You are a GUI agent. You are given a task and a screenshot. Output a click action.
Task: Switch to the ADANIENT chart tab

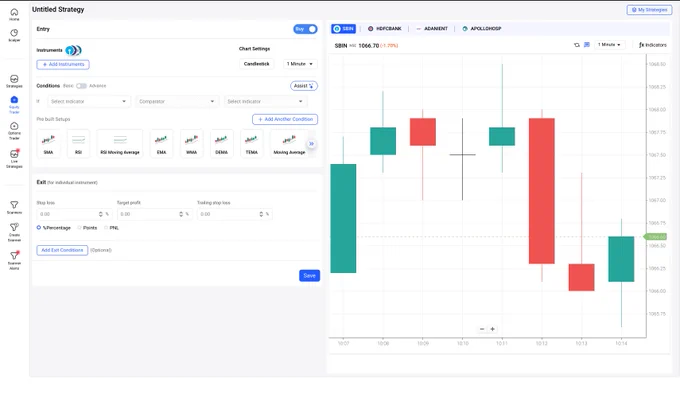coord(432,29)
